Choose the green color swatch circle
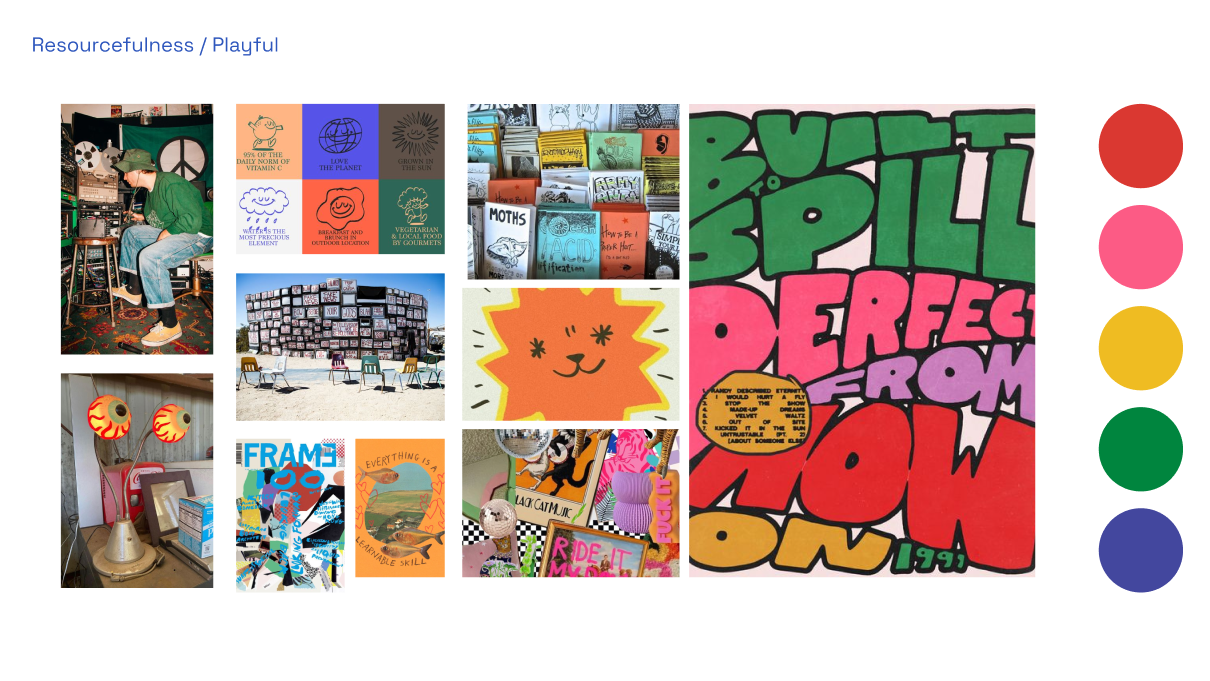 click(1141, 449)
